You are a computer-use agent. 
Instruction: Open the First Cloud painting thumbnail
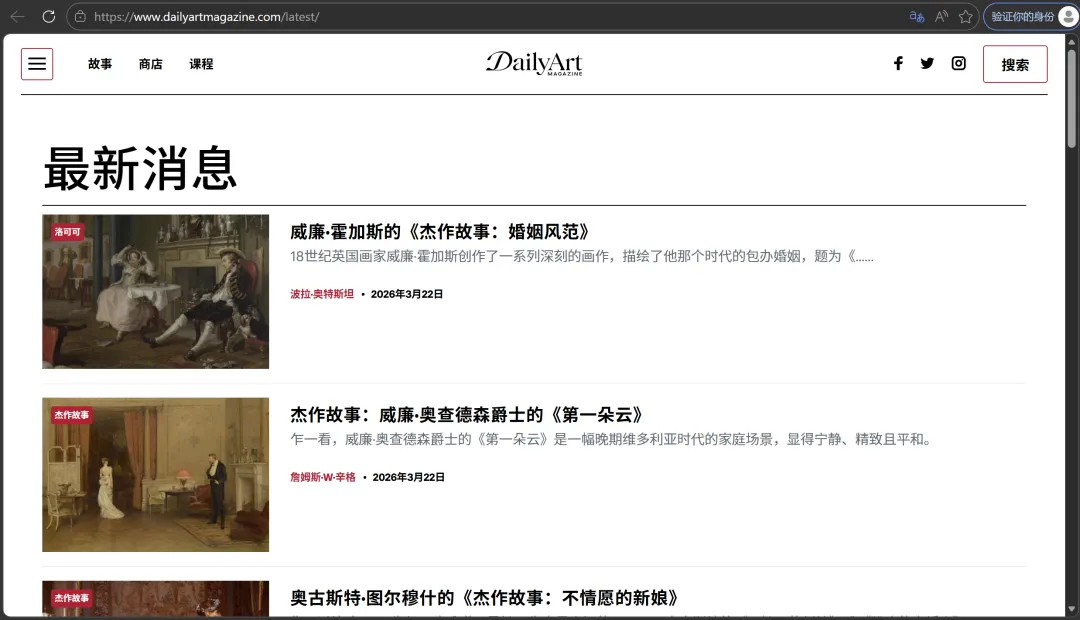click(156, 475)
